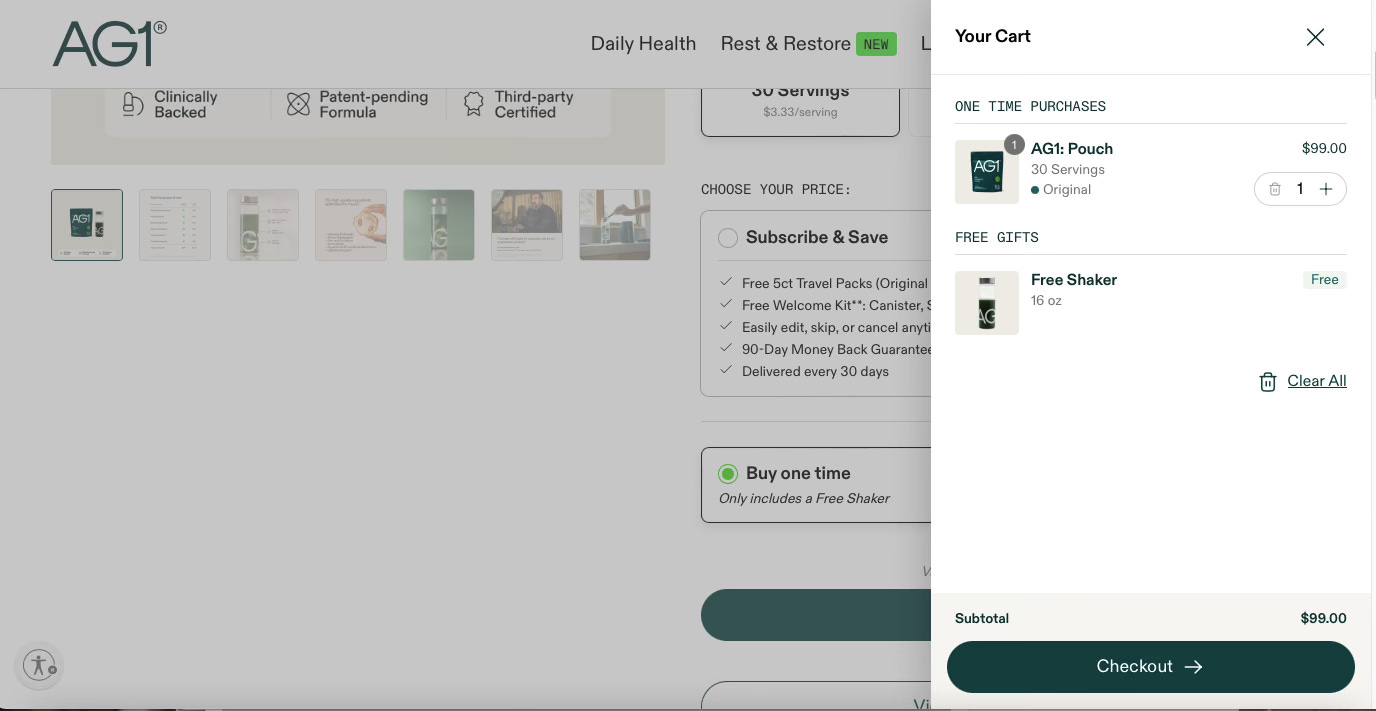Click the green Free badge

coord(1325,280)
